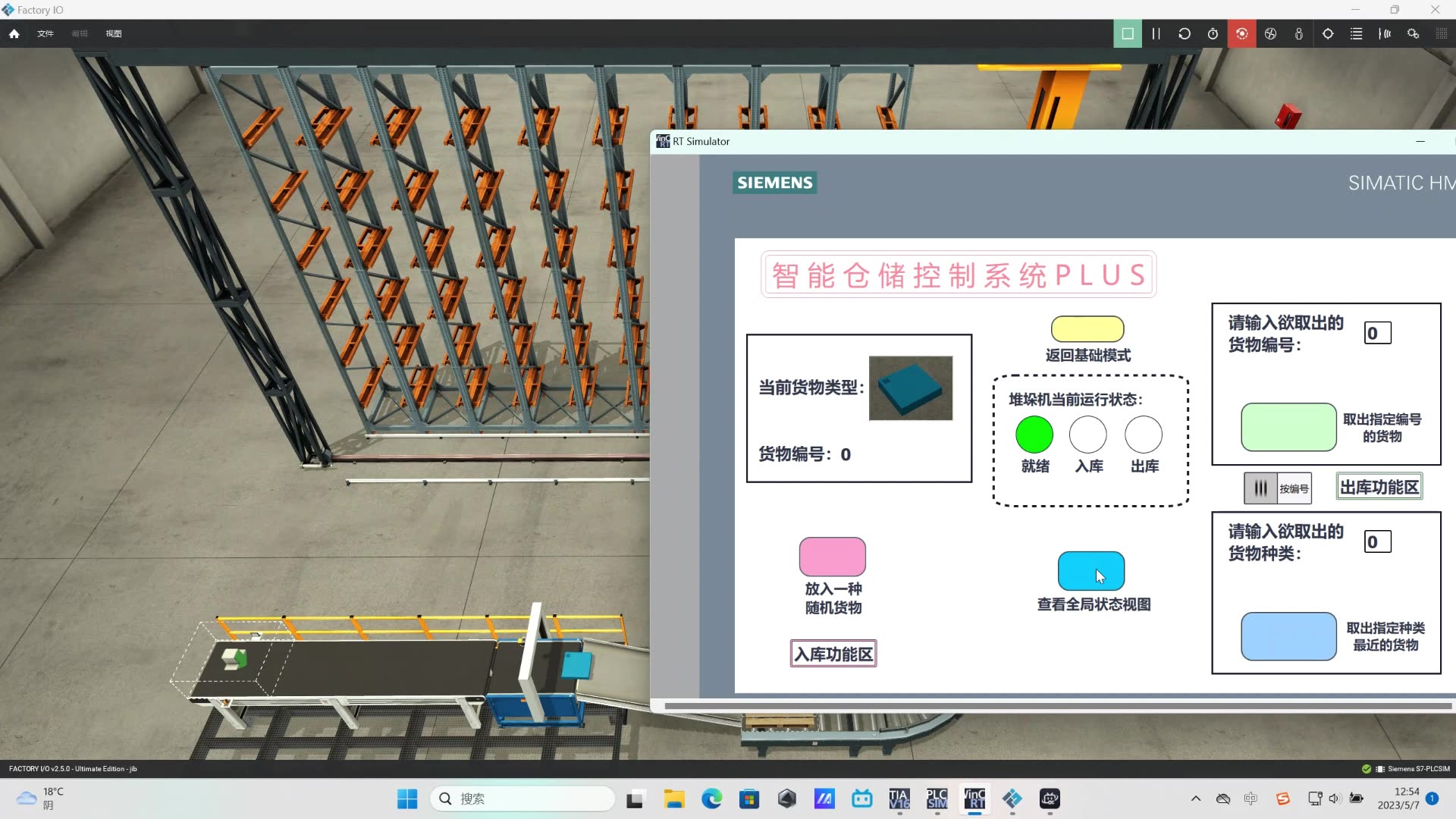This screenshot has height=819, width=1456.
Task: Open the driver configuration gears icon
Action: tap(1414, 33)
